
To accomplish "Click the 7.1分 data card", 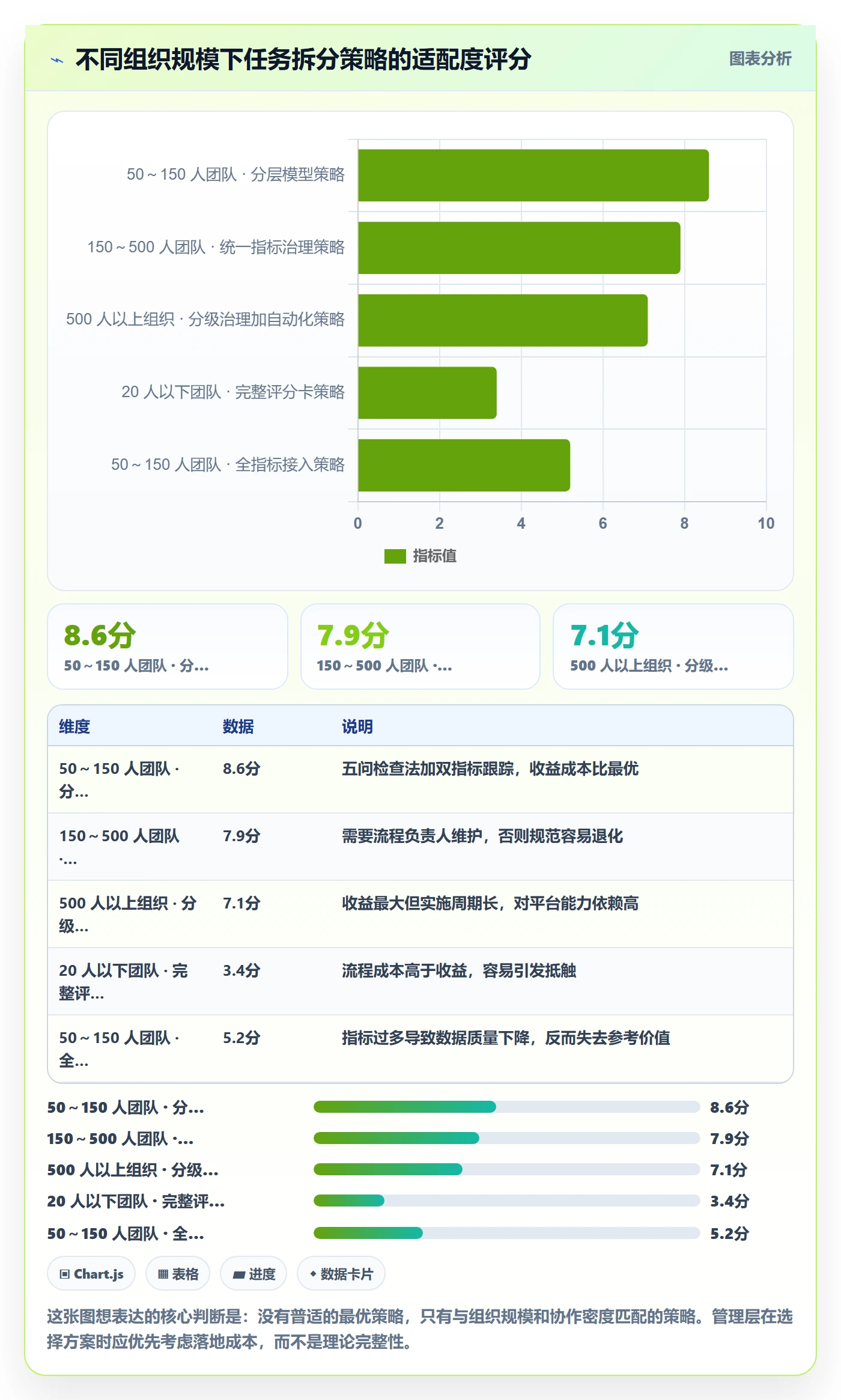I will click(673, 647).
